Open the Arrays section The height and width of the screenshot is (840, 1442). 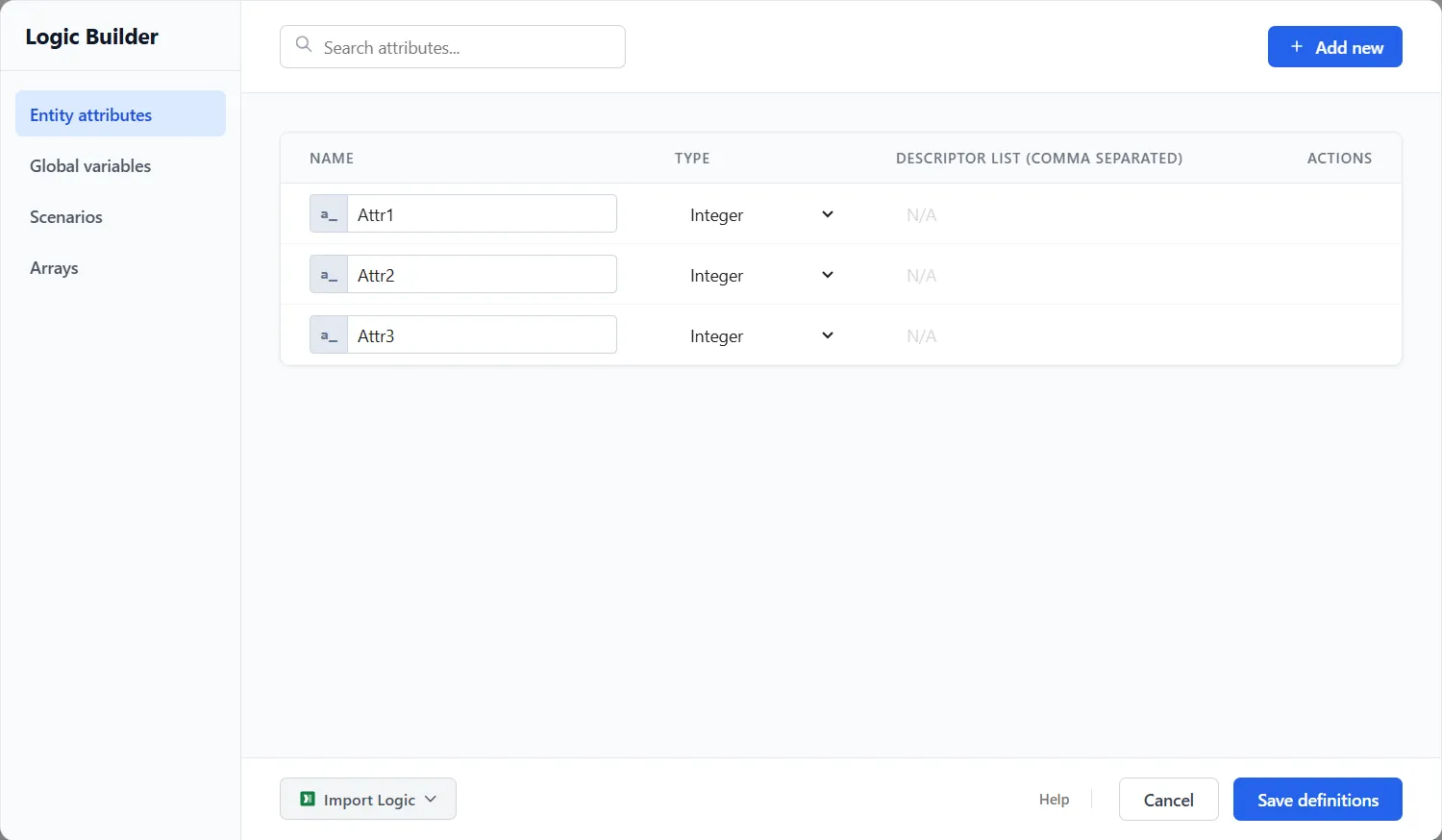tap(120, 267)
